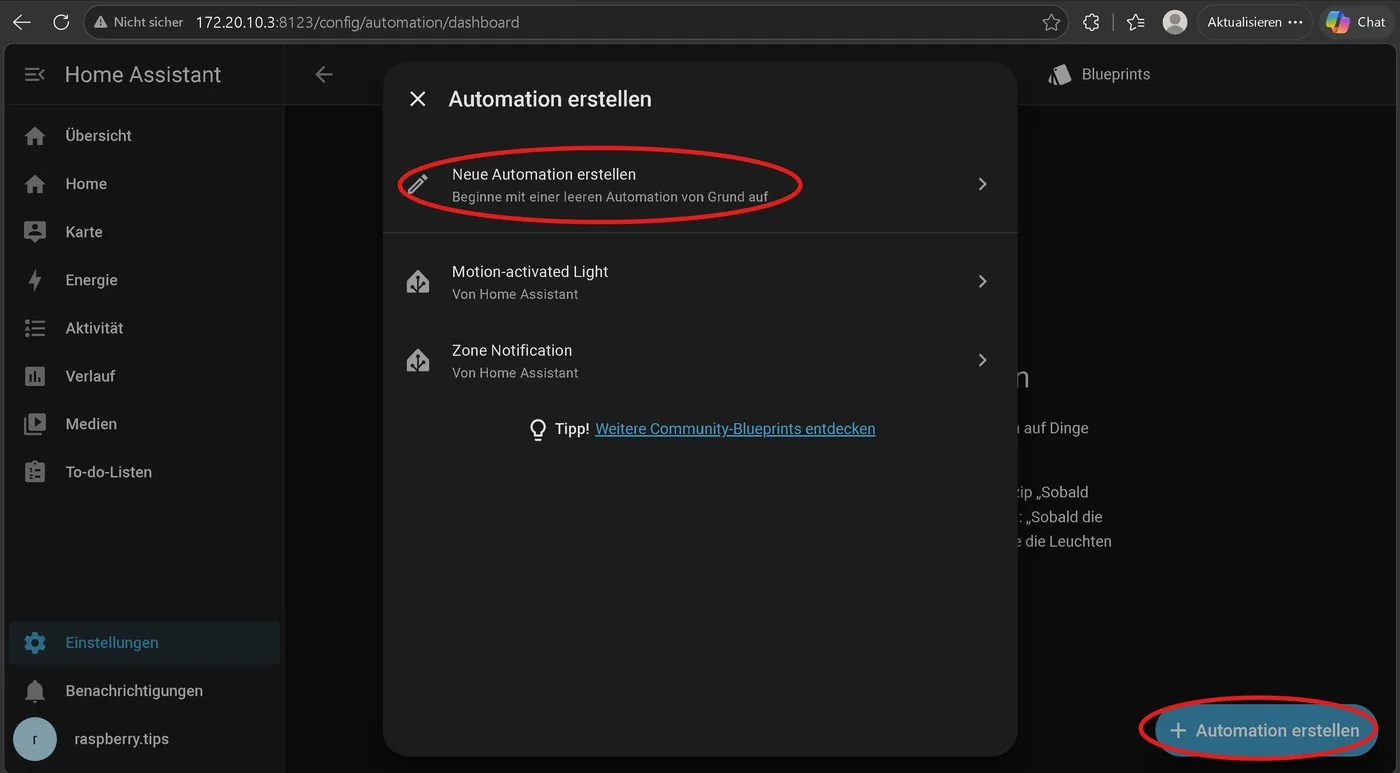Click the lightbulb Tipp icon
The image size is (1400, 773).
538,429
